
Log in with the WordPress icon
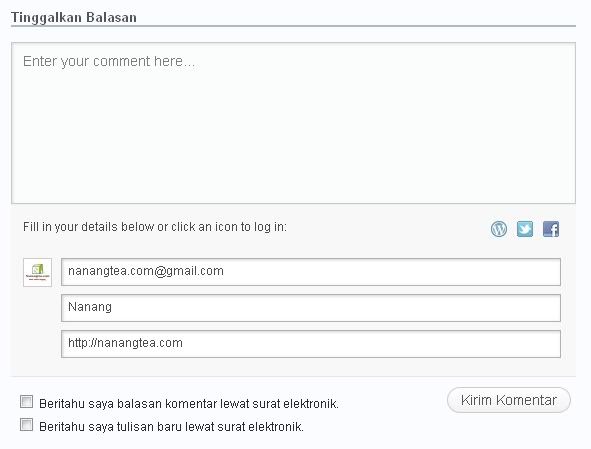pyautogui.click(x=499, y=229)
